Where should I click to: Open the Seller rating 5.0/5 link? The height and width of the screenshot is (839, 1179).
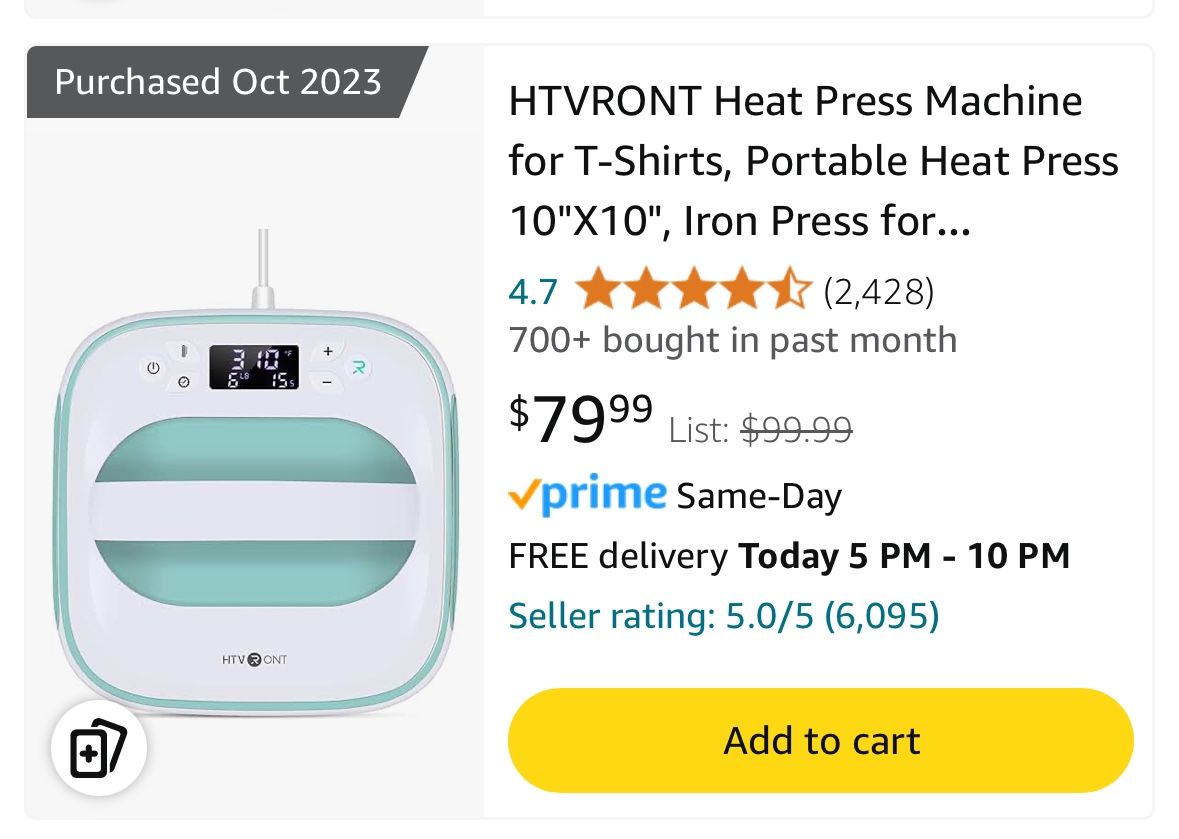[x=724, y=616]
